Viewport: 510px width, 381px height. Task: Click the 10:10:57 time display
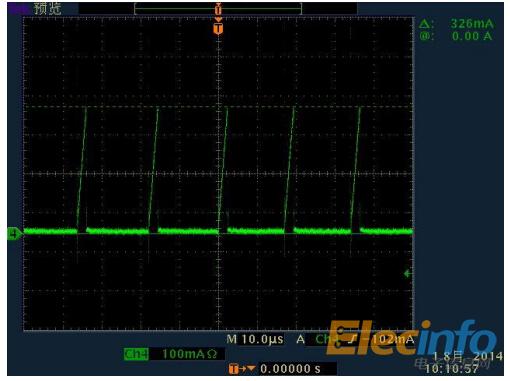coord(452,369)
